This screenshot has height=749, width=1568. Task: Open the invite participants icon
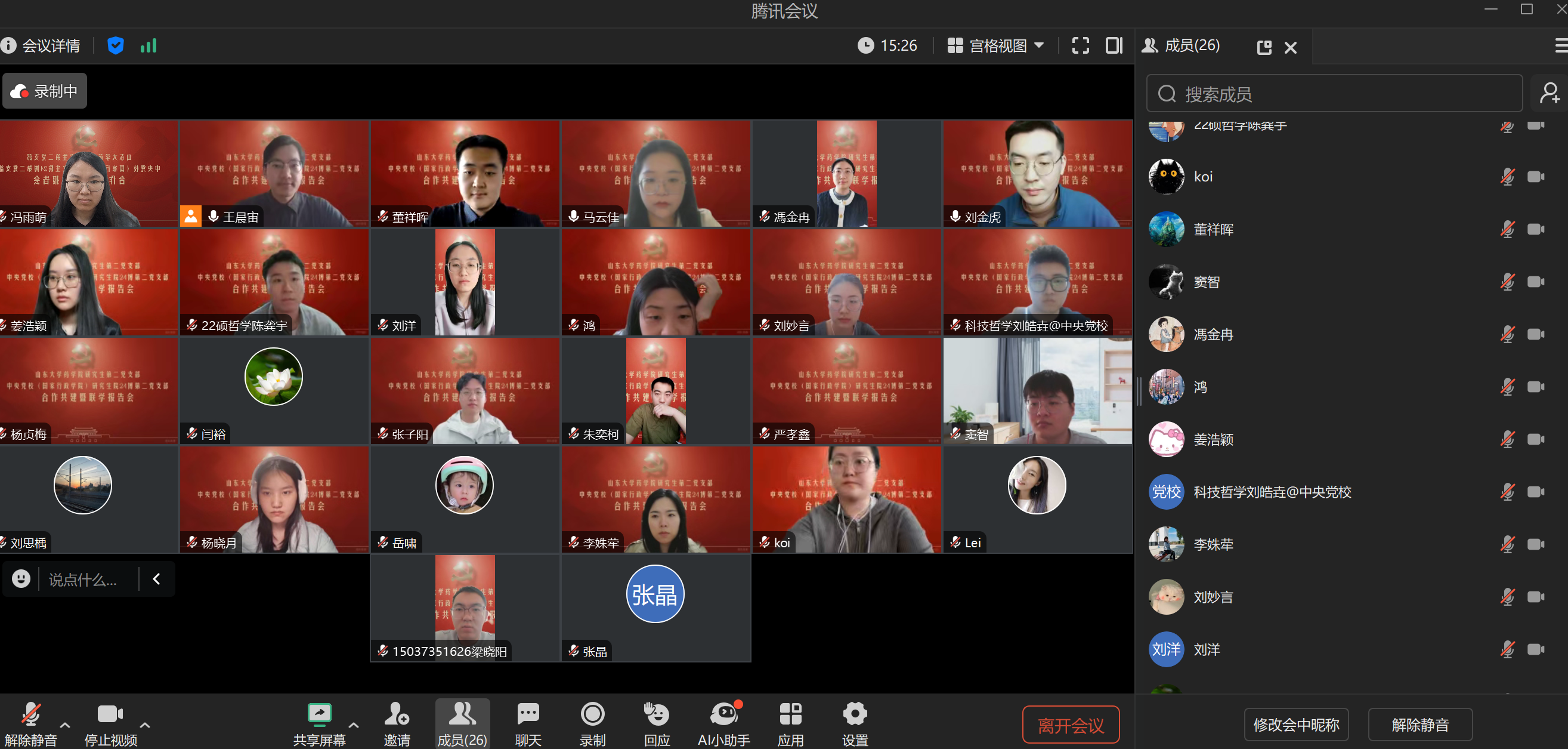pos(396,714)
